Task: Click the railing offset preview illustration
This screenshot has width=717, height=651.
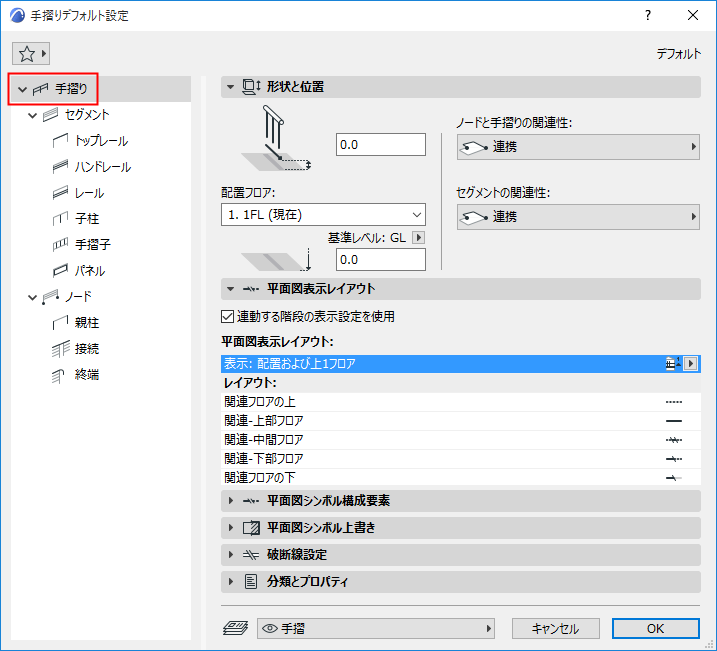Action: (276, 138)
